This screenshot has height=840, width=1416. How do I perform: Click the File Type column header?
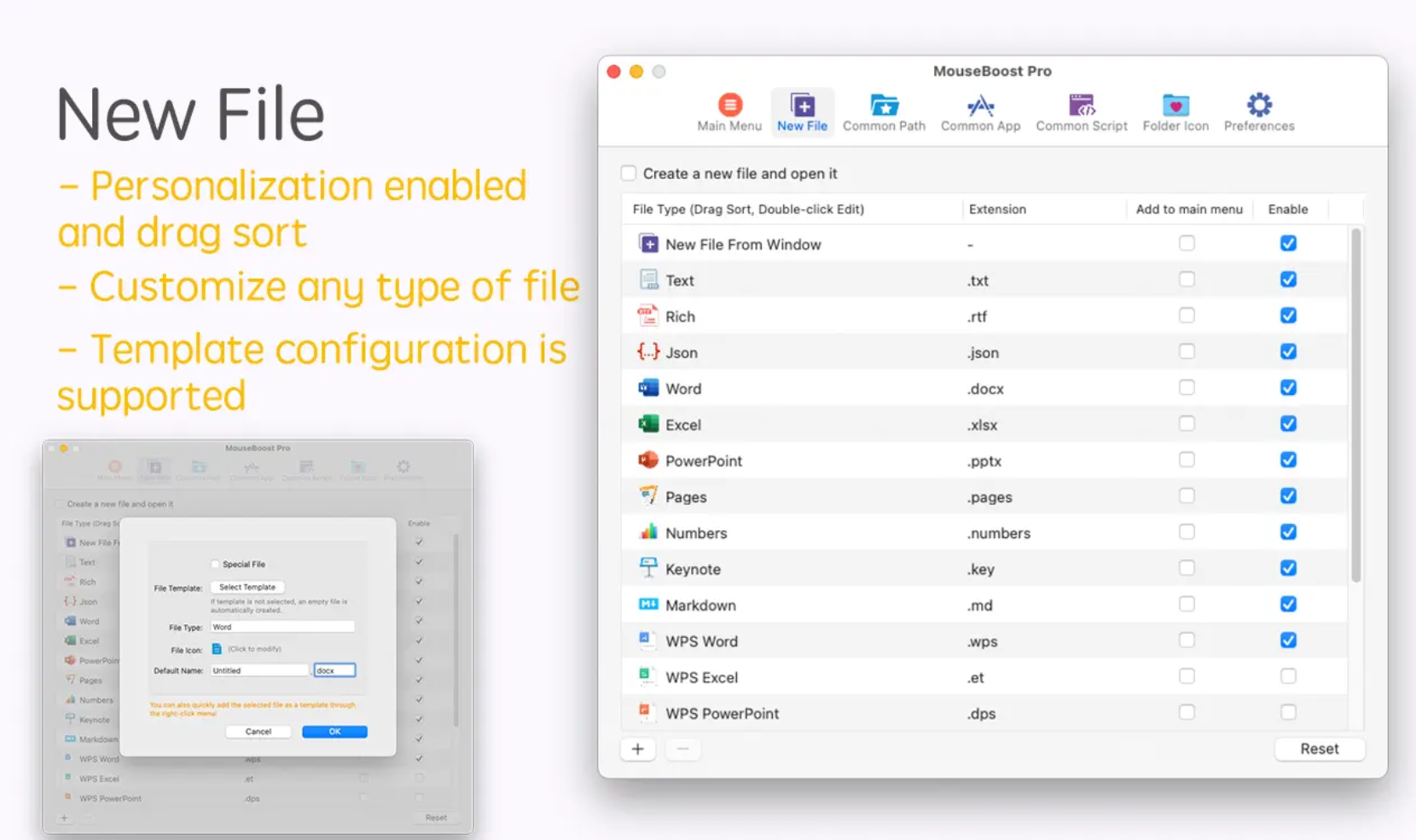coord(792,209)
